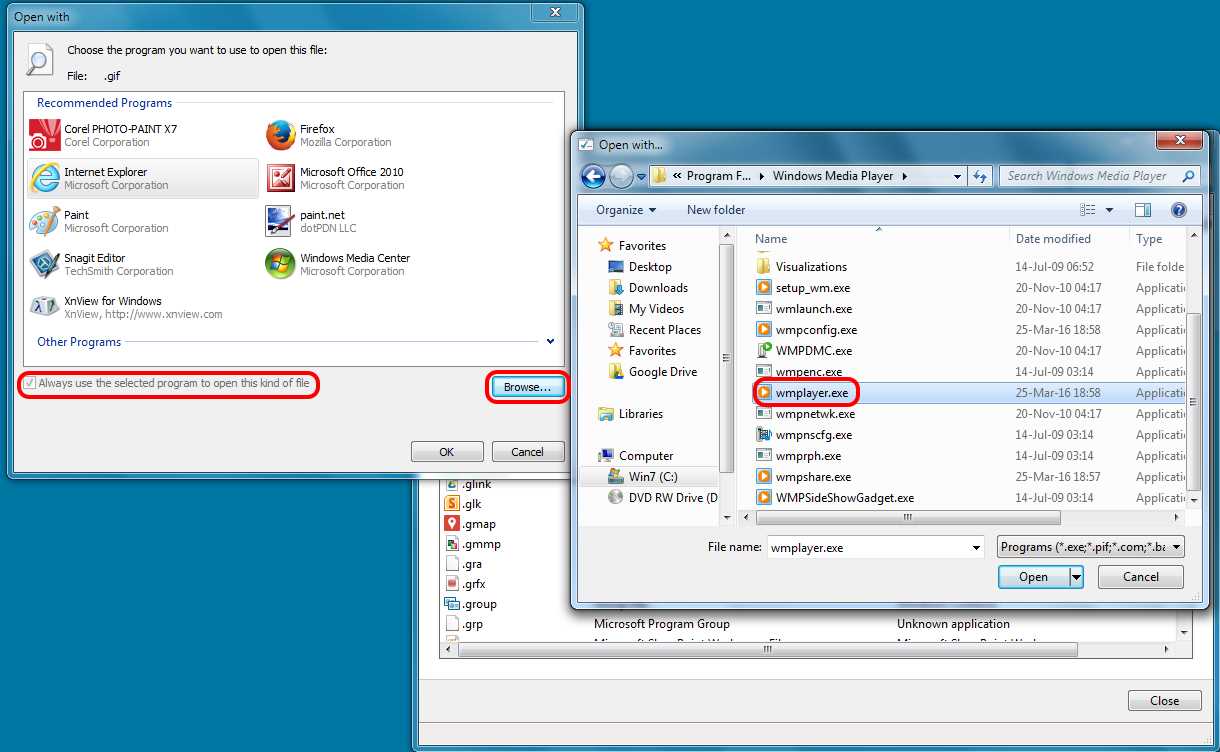Viewport: 1220px width, 752px height.
Task: Select .group extension in background list
Action: click(x=479, y=604)
